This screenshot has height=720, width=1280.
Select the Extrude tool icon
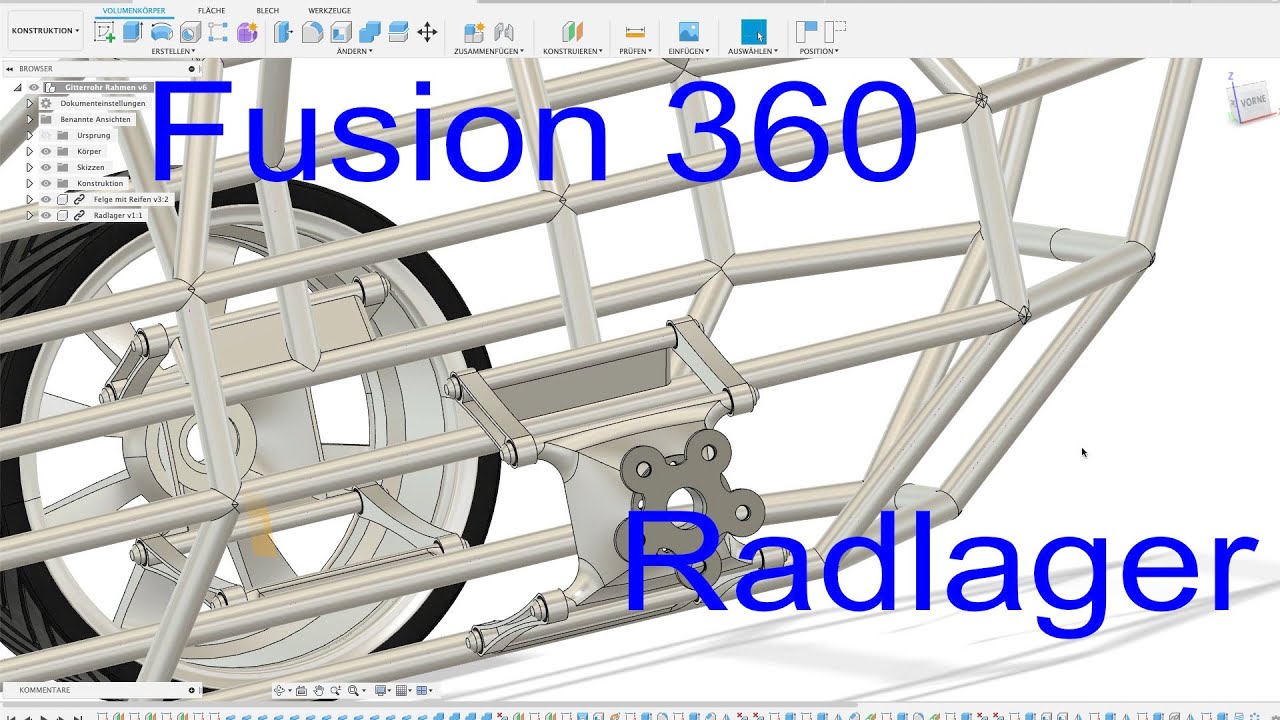pyautogui.click(x=133, y=32)
